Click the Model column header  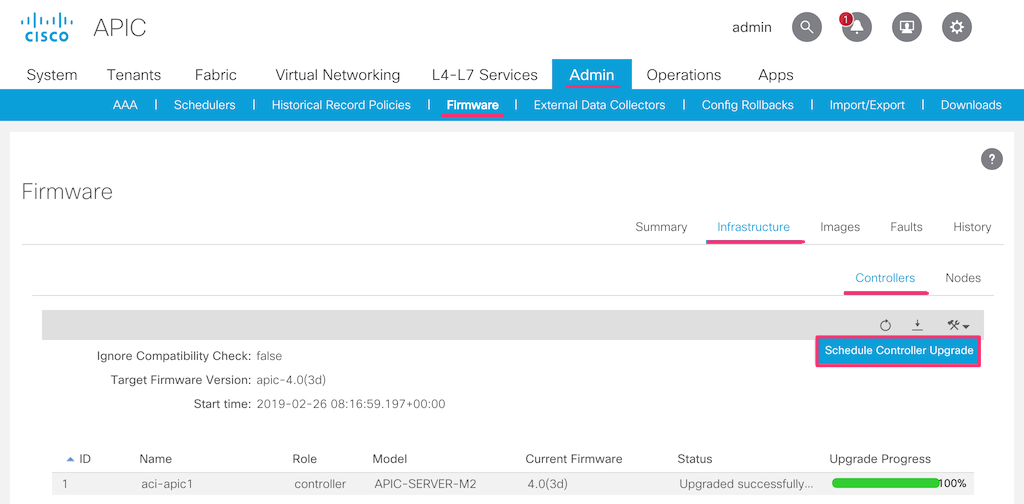[389, 459]
